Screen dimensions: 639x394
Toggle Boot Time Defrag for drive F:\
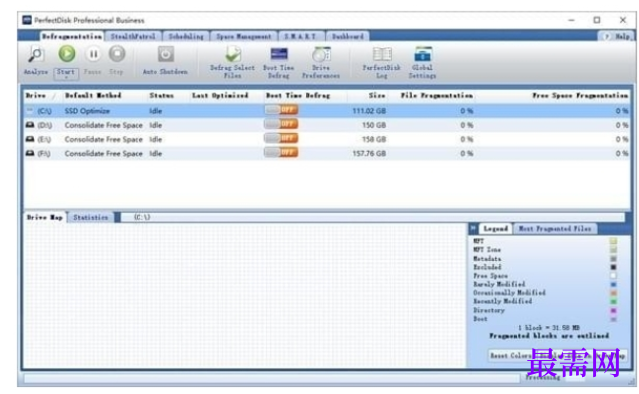click(x=281, y=152)
